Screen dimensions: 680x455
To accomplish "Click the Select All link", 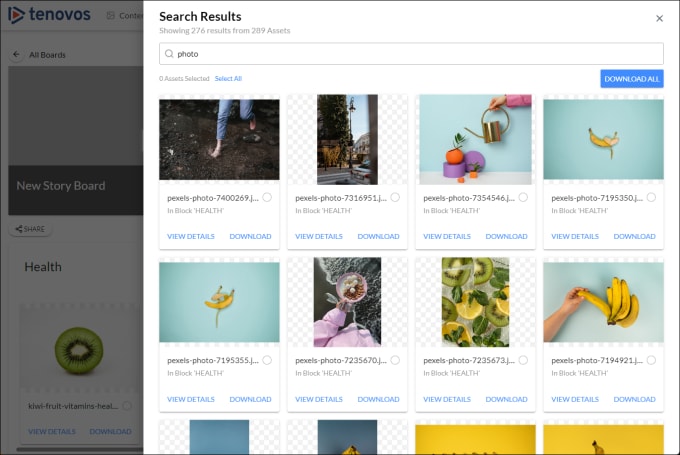I will [x=228, y=79].
